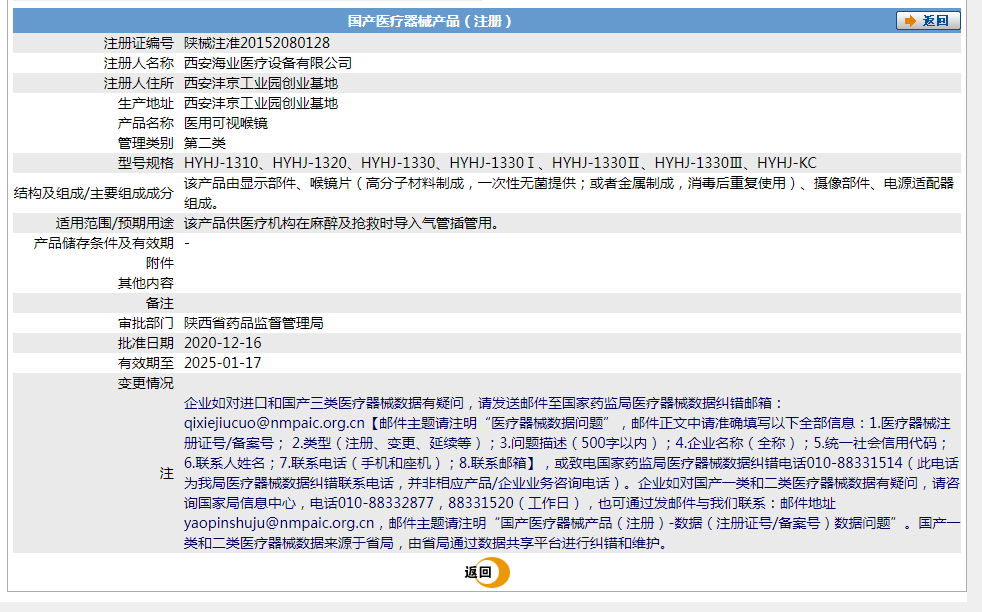This screenshot has width=982, height=612.
Task: Click the bottom 返回 button with orange crescent
Action: tap(487, 572)
